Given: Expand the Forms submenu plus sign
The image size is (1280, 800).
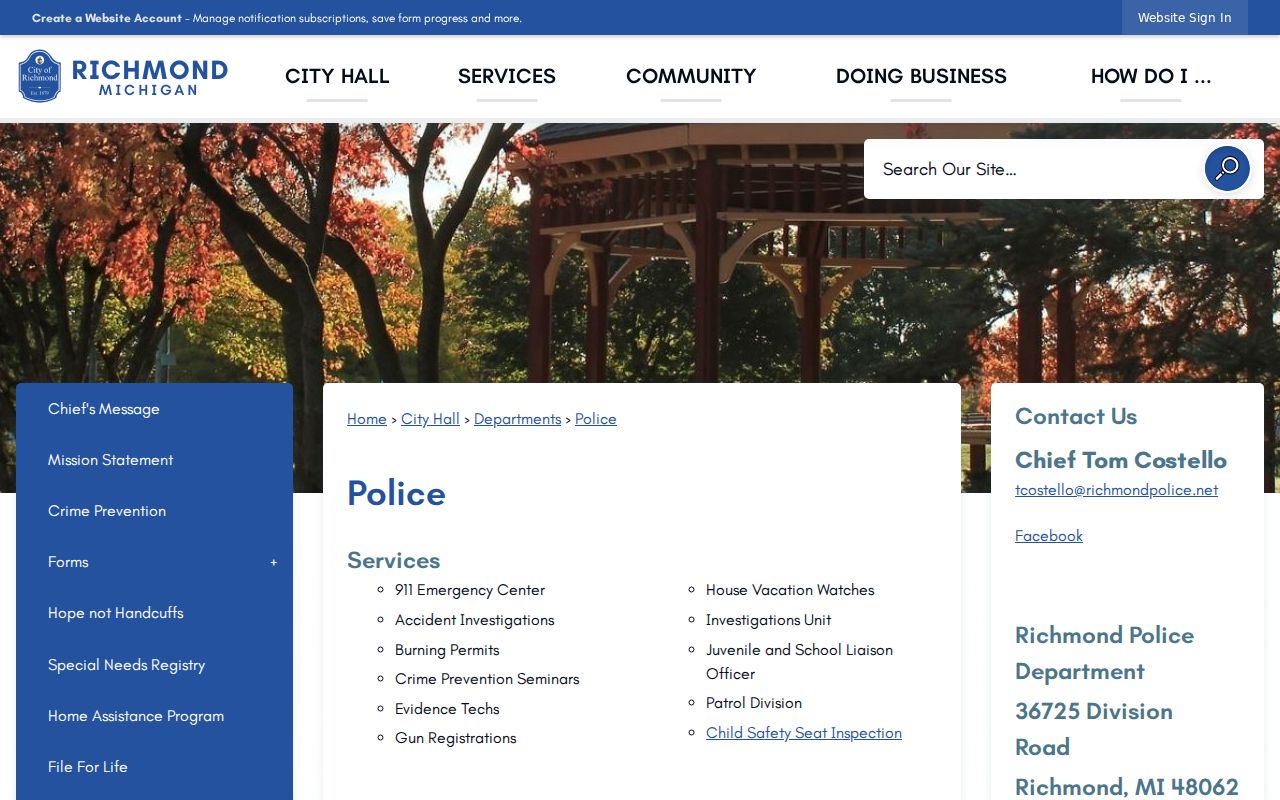Looking at the screenshot, I should (273, 562).
